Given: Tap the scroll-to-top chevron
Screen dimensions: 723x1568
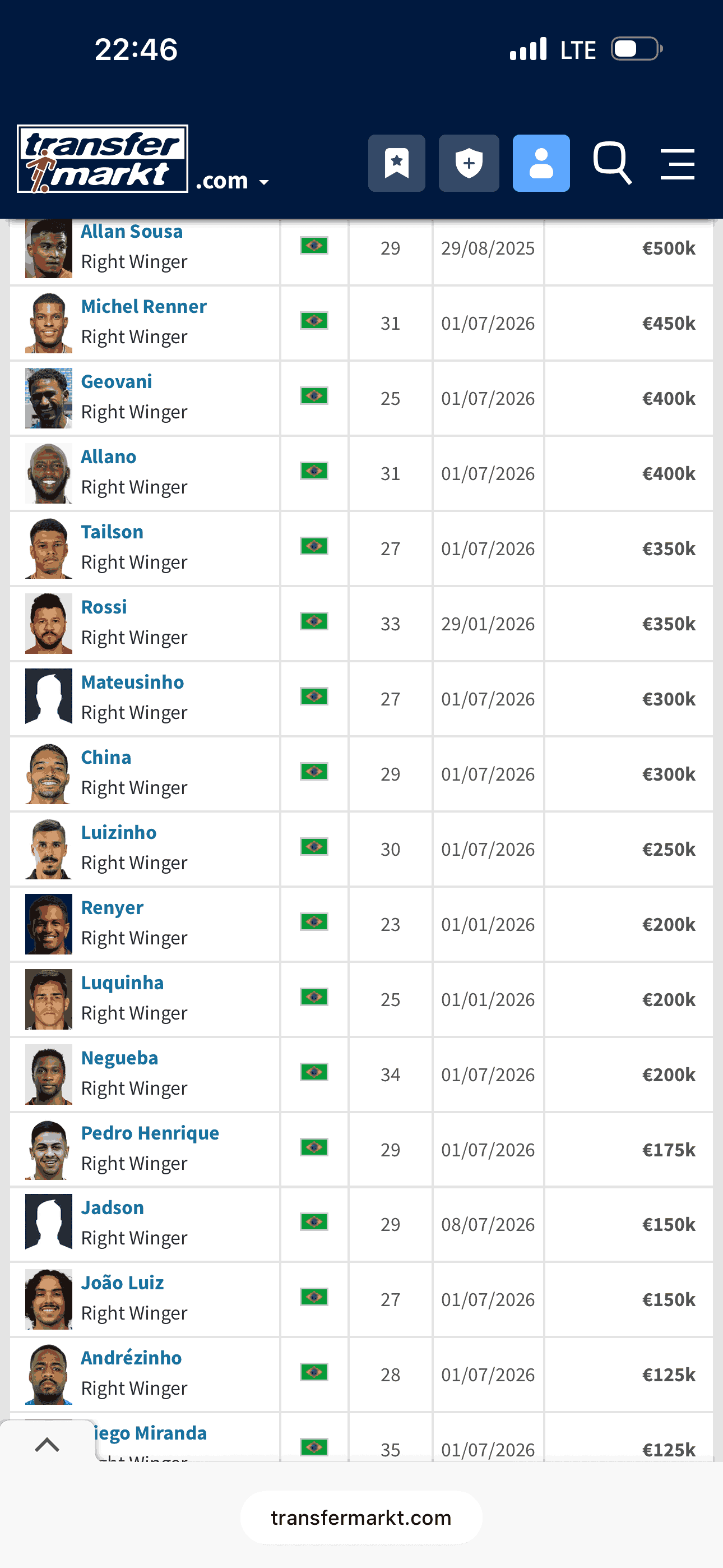Looking at the screenshot, I should point(47,1445).
